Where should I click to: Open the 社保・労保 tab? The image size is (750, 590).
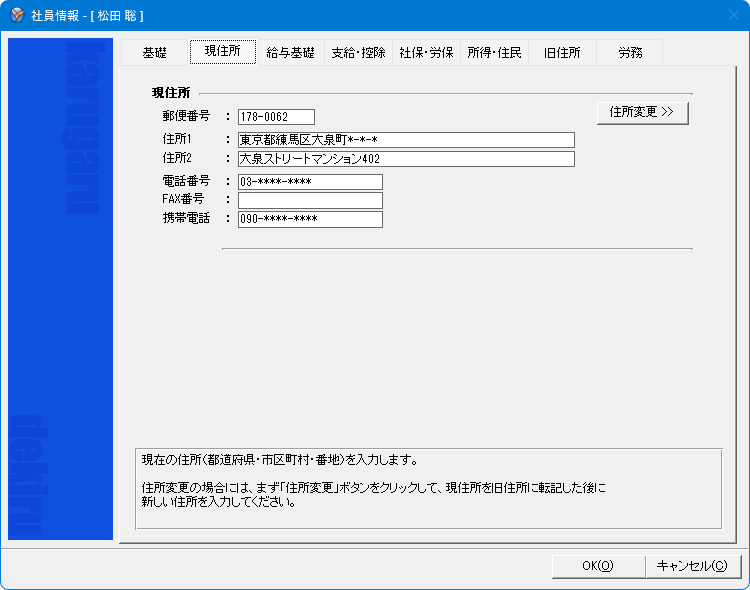[426, 53]
